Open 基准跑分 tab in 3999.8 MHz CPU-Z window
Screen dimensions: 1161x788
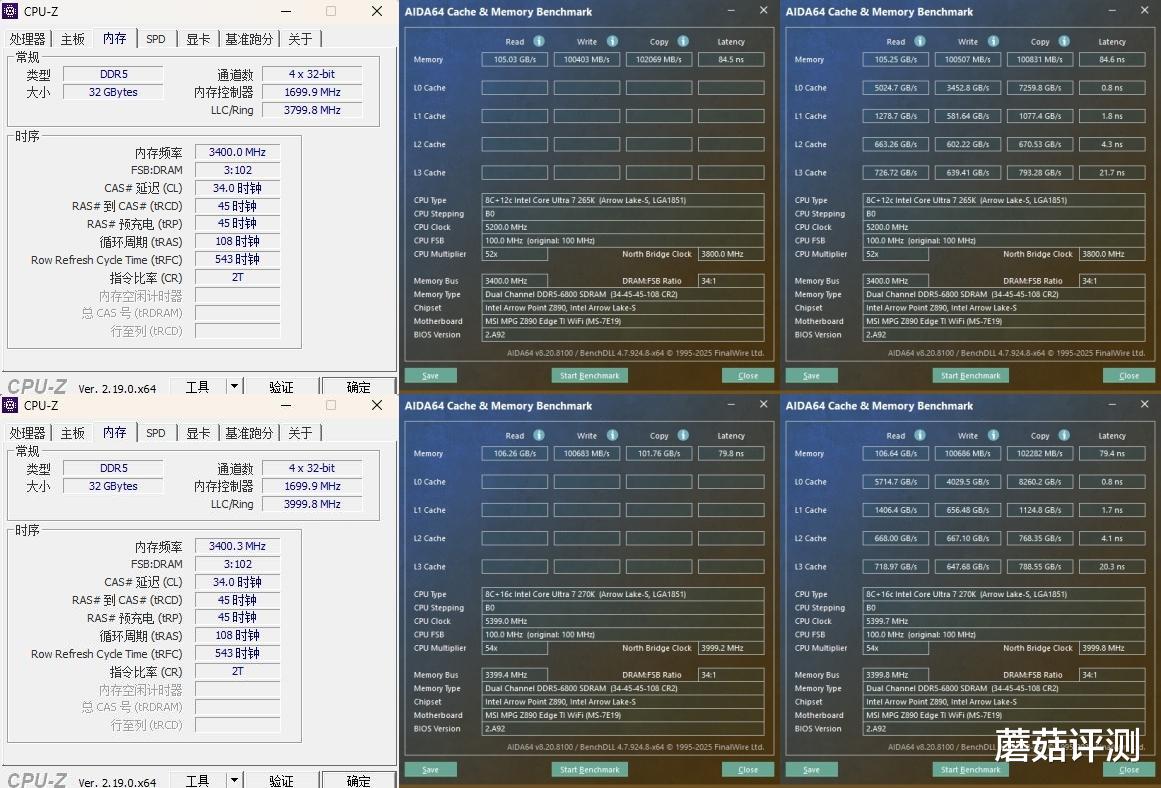coord(249,433)
